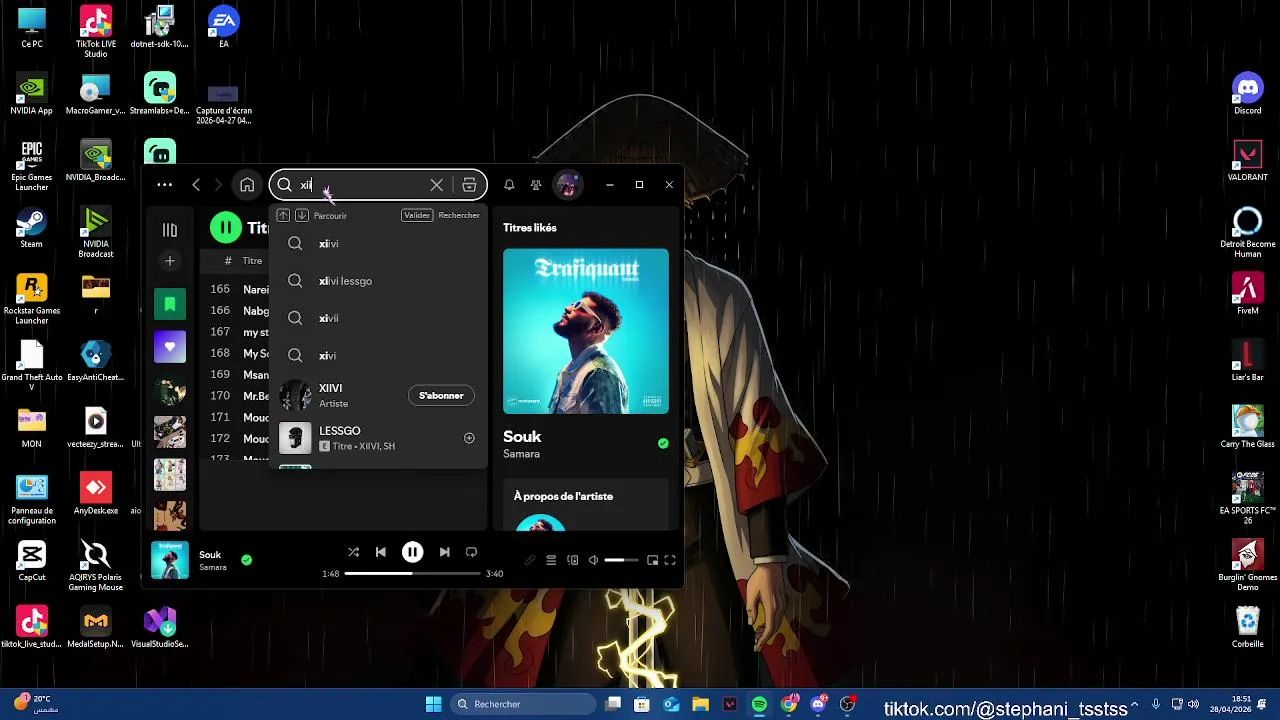Mute Spotify with the speaker icon
The width and height of the screenshot is (1280, 720).
coord(593,560)
